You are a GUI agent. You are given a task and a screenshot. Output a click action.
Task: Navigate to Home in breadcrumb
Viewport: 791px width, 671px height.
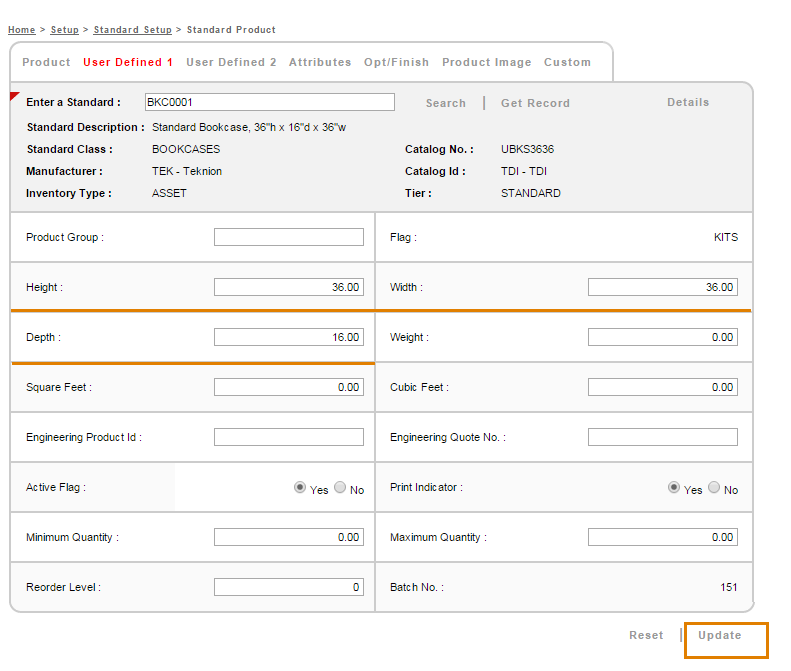pyautogui.click(x=21, y=30)
